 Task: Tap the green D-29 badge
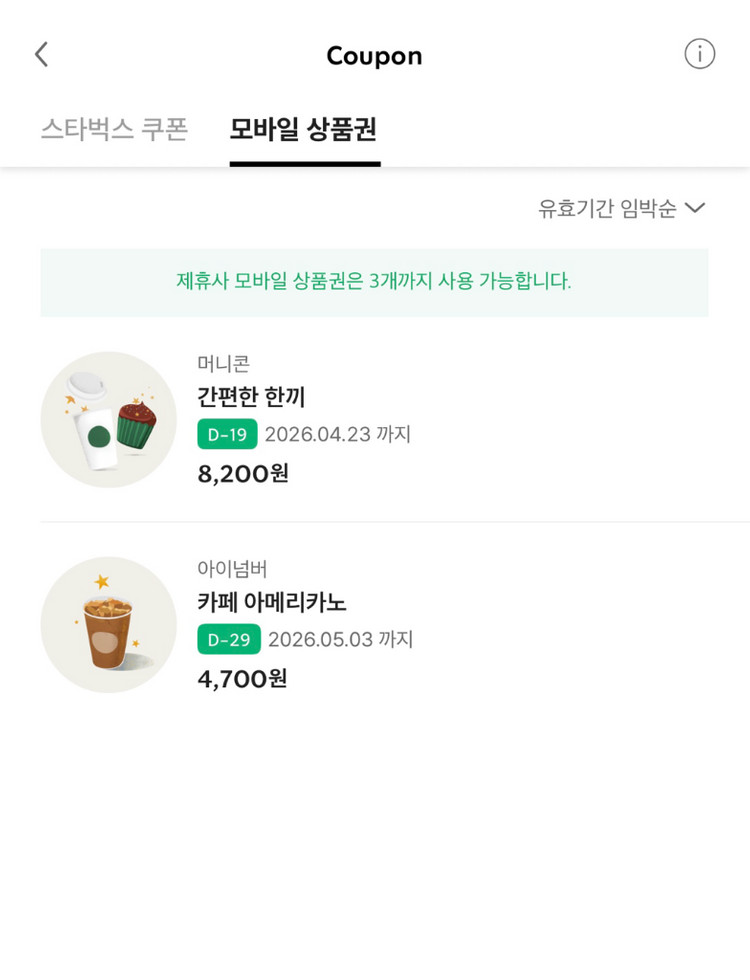(229, 639)
